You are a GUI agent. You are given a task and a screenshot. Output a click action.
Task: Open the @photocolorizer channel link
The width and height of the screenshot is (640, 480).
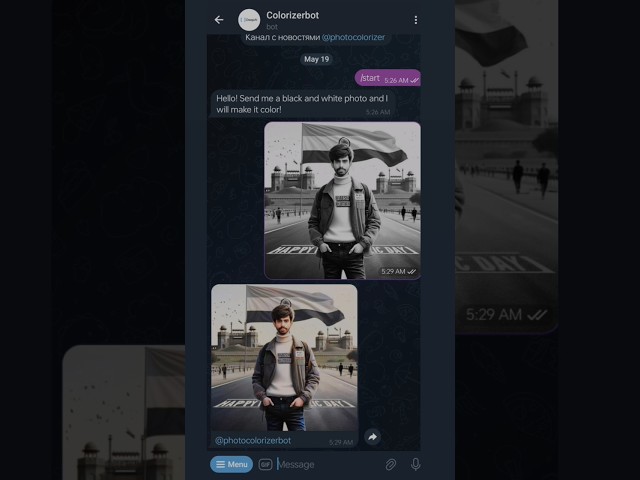(x=353, y=37)
